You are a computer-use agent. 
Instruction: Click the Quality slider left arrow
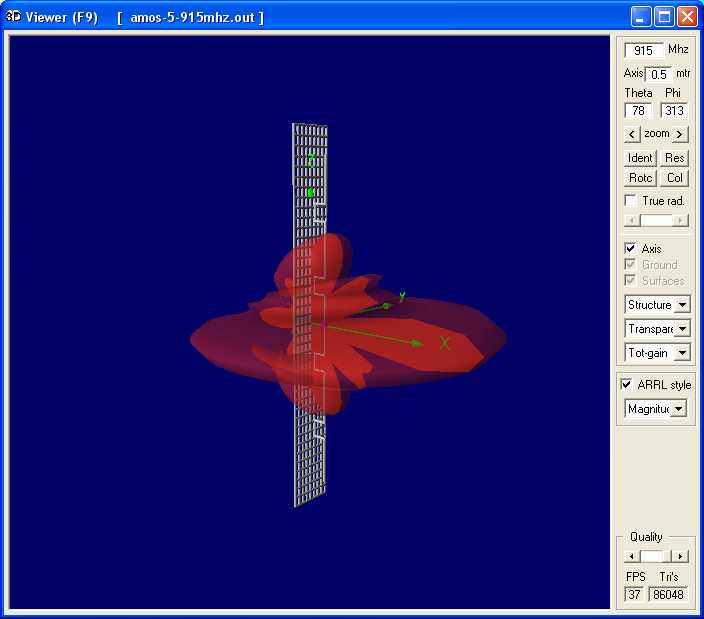[631, 556]
